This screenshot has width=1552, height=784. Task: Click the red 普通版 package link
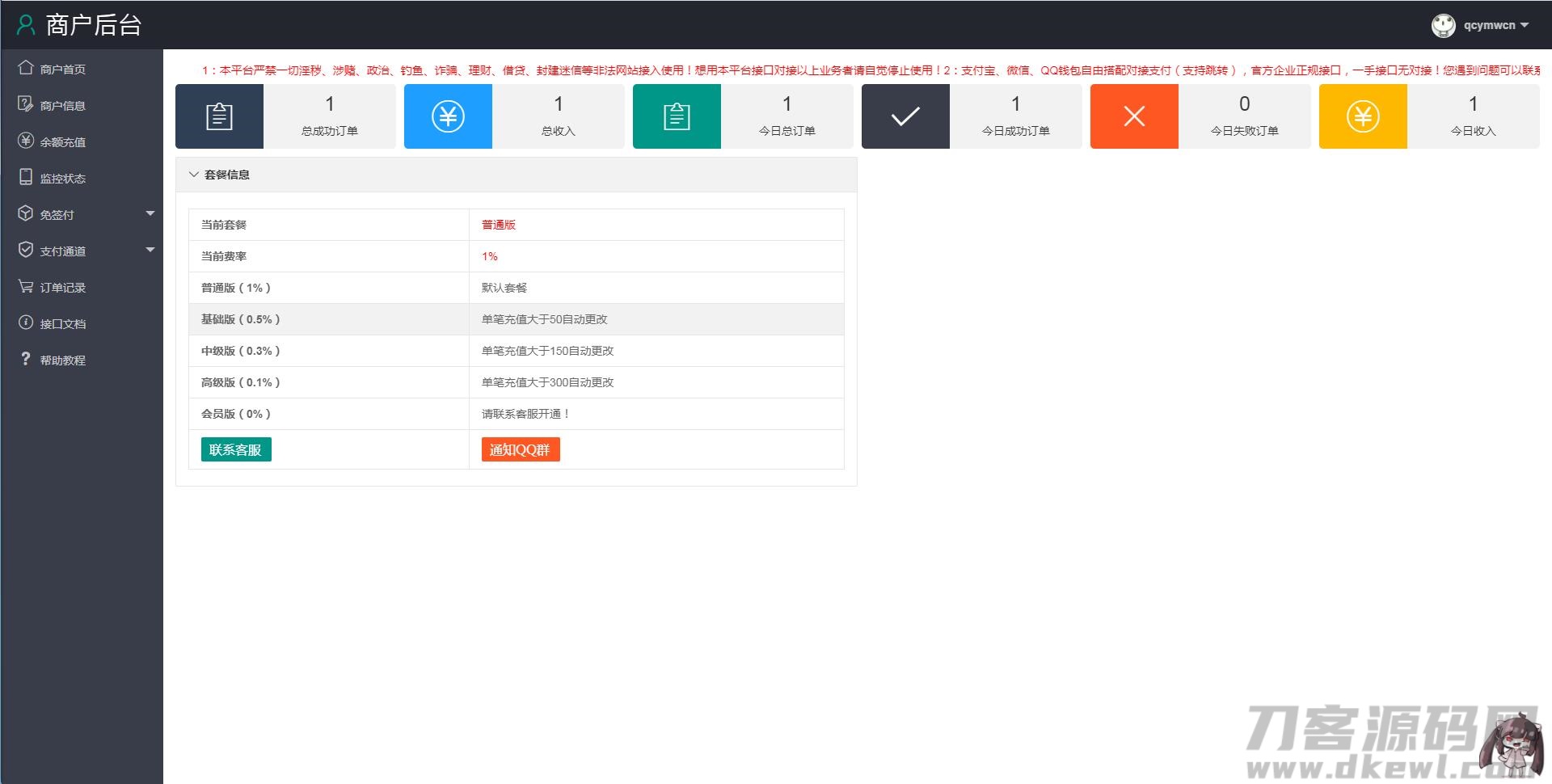tap(499, 225)
